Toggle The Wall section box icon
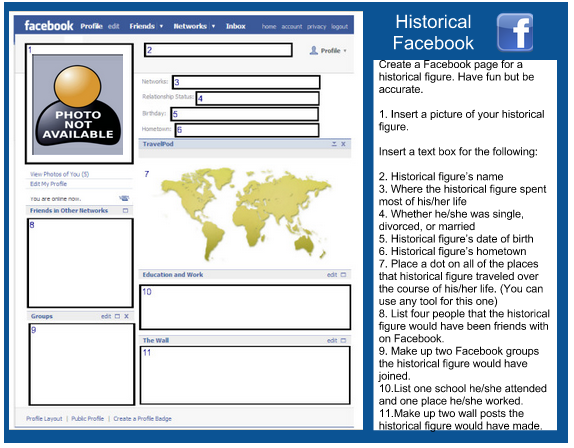 [x=343, y=340]
